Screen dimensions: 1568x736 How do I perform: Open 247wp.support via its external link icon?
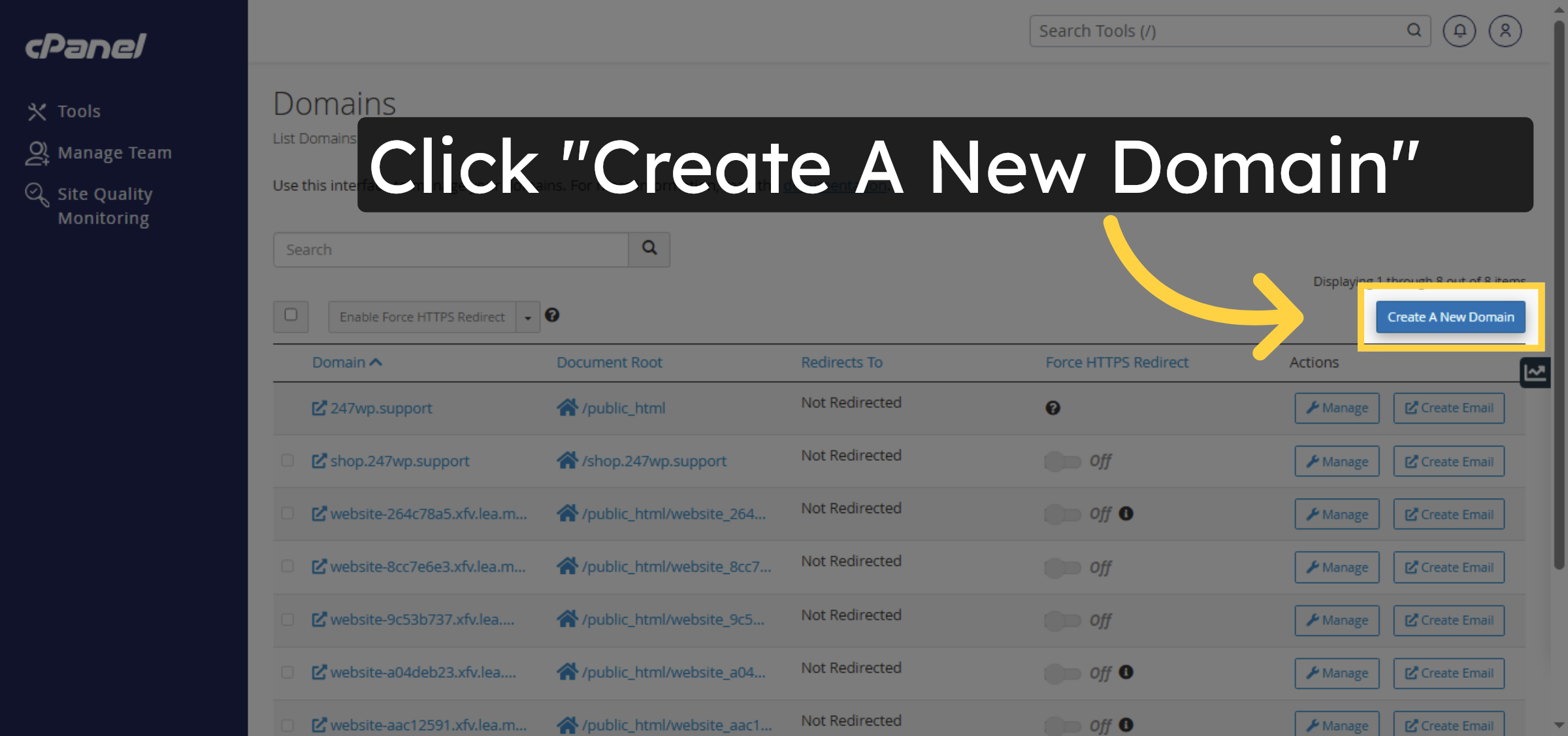coord(318,407)
